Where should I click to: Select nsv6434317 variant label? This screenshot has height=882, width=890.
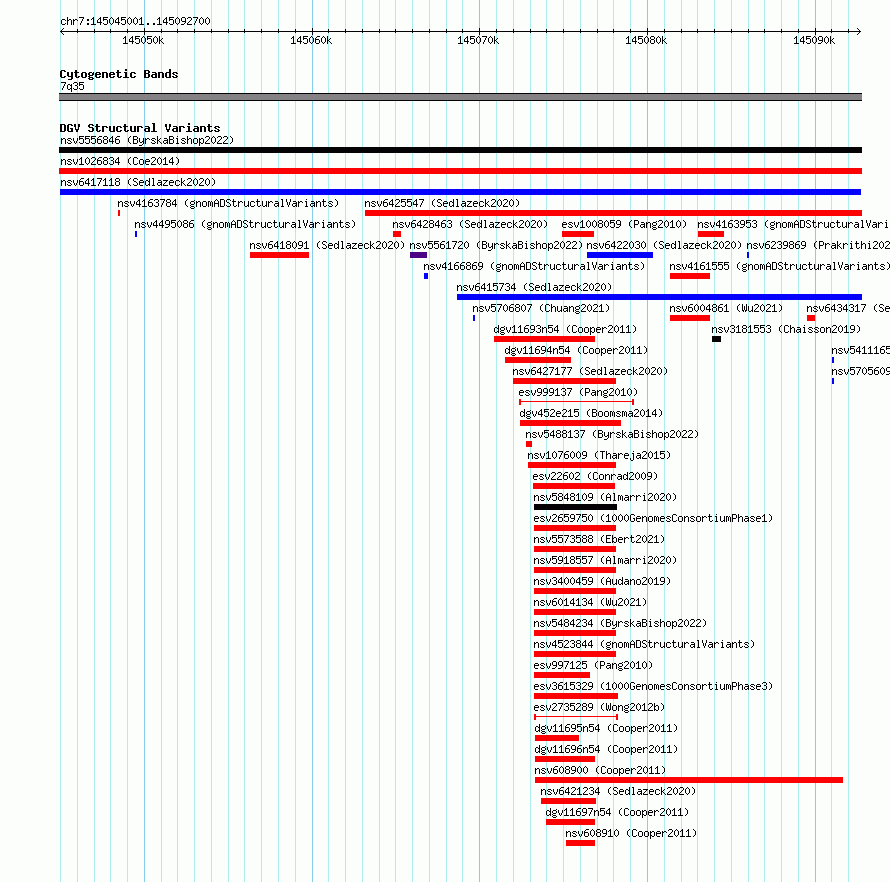tap(848, 308)
